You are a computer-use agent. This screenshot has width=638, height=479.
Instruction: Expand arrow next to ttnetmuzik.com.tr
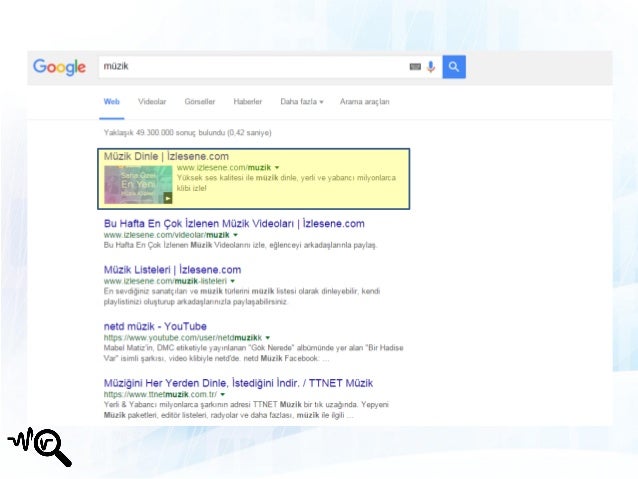223,394
